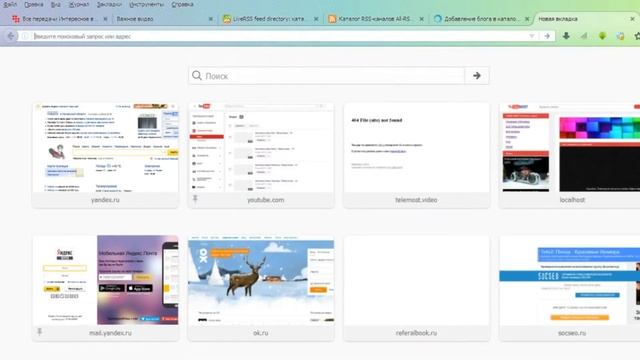Open the Правка menu
This screenshot has height=360, width=640.
[x=33, y=4]
